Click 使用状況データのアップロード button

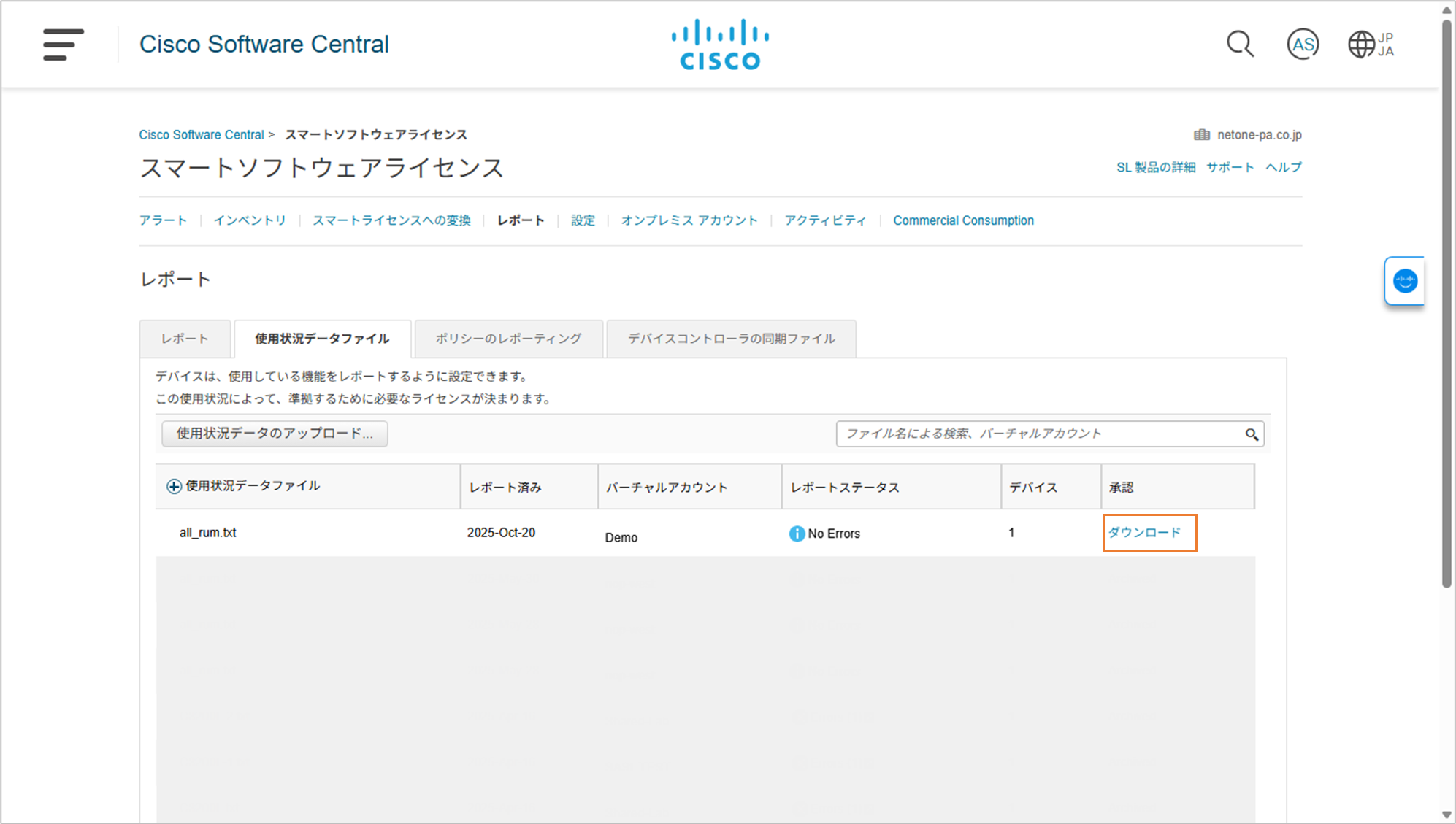coord(275,434)
